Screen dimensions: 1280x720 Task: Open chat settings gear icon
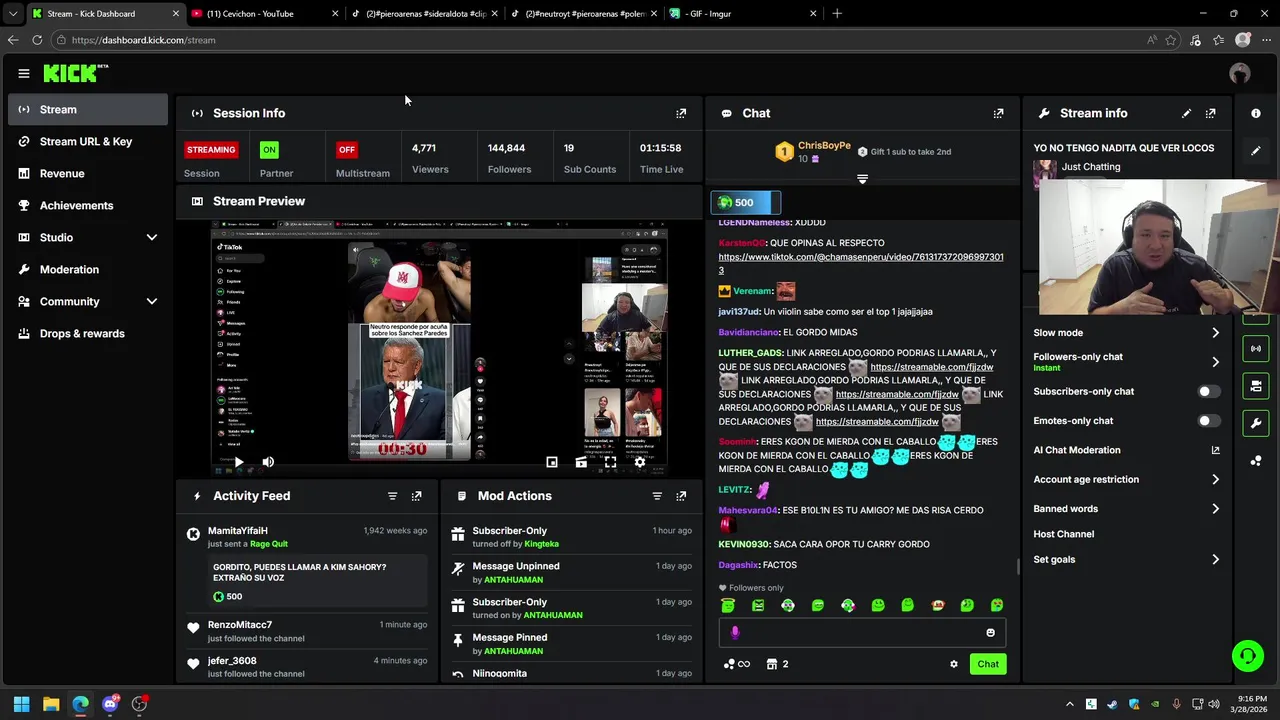[953, 664]
